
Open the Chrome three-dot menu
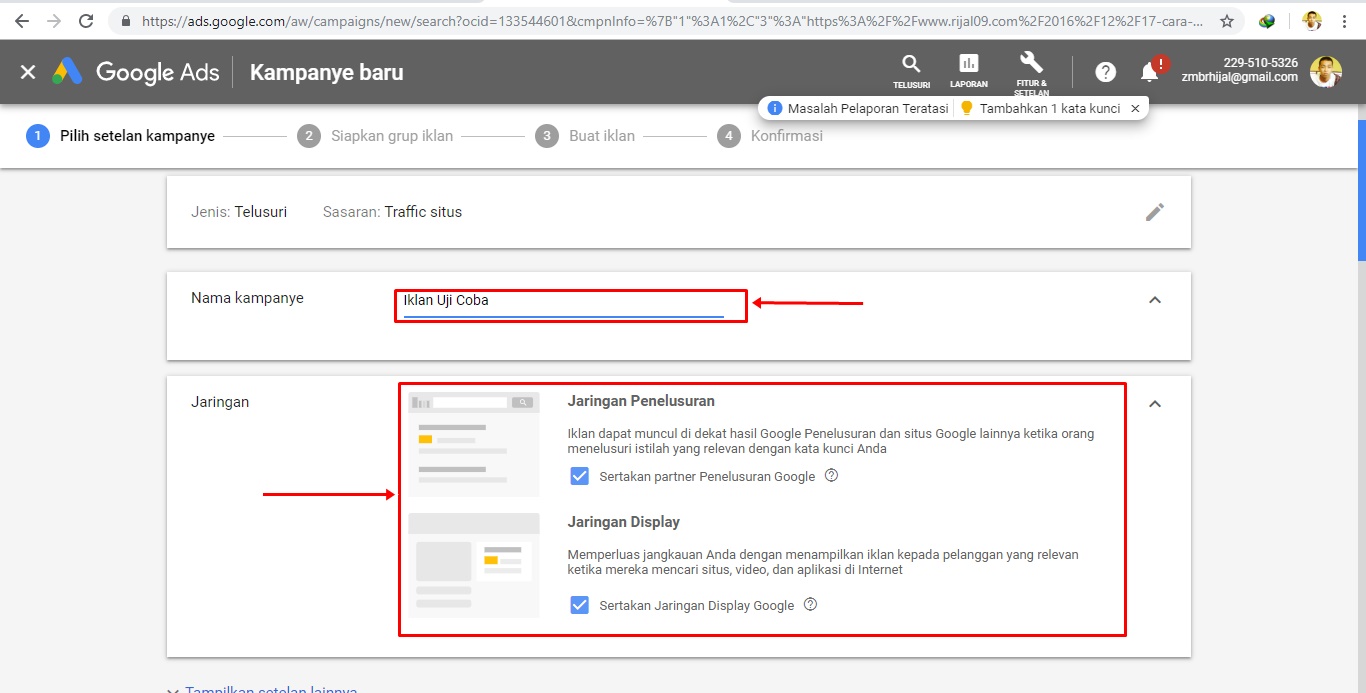click(x=1345, y=20)
